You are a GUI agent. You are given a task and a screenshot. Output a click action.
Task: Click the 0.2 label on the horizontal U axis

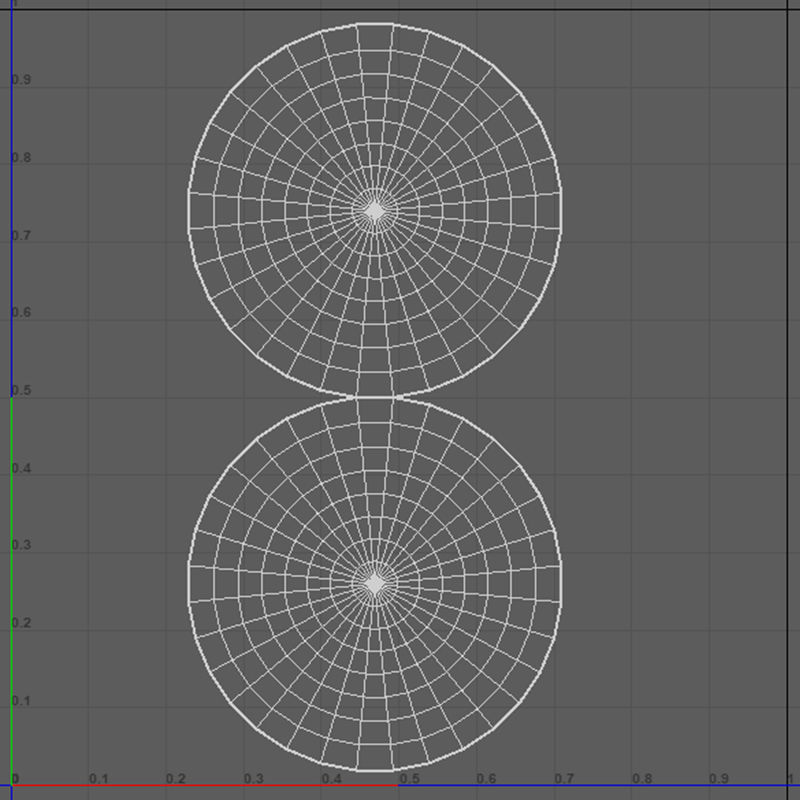(x=176, y=779)
